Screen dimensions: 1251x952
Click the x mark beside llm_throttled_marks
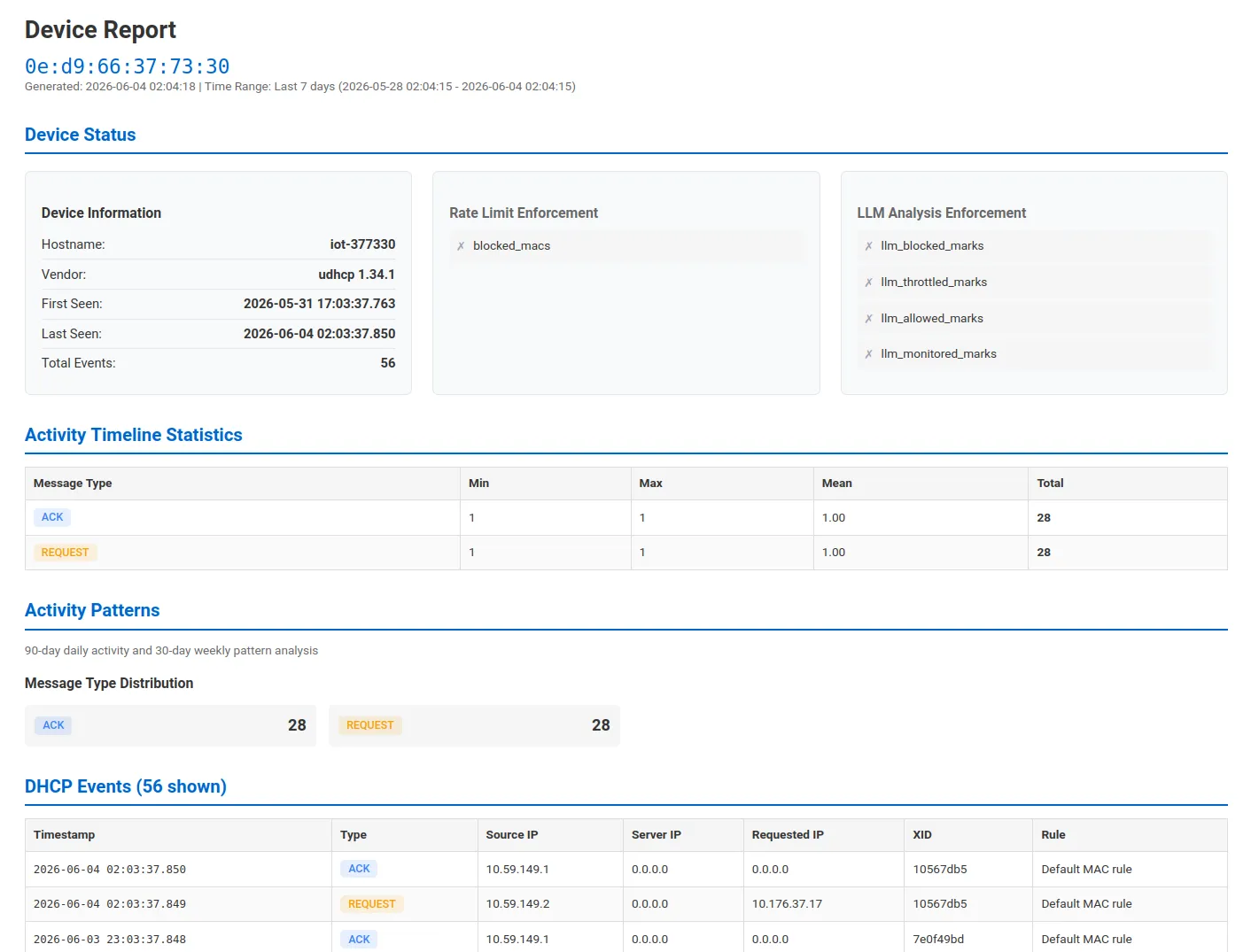[x=869, y=283]
